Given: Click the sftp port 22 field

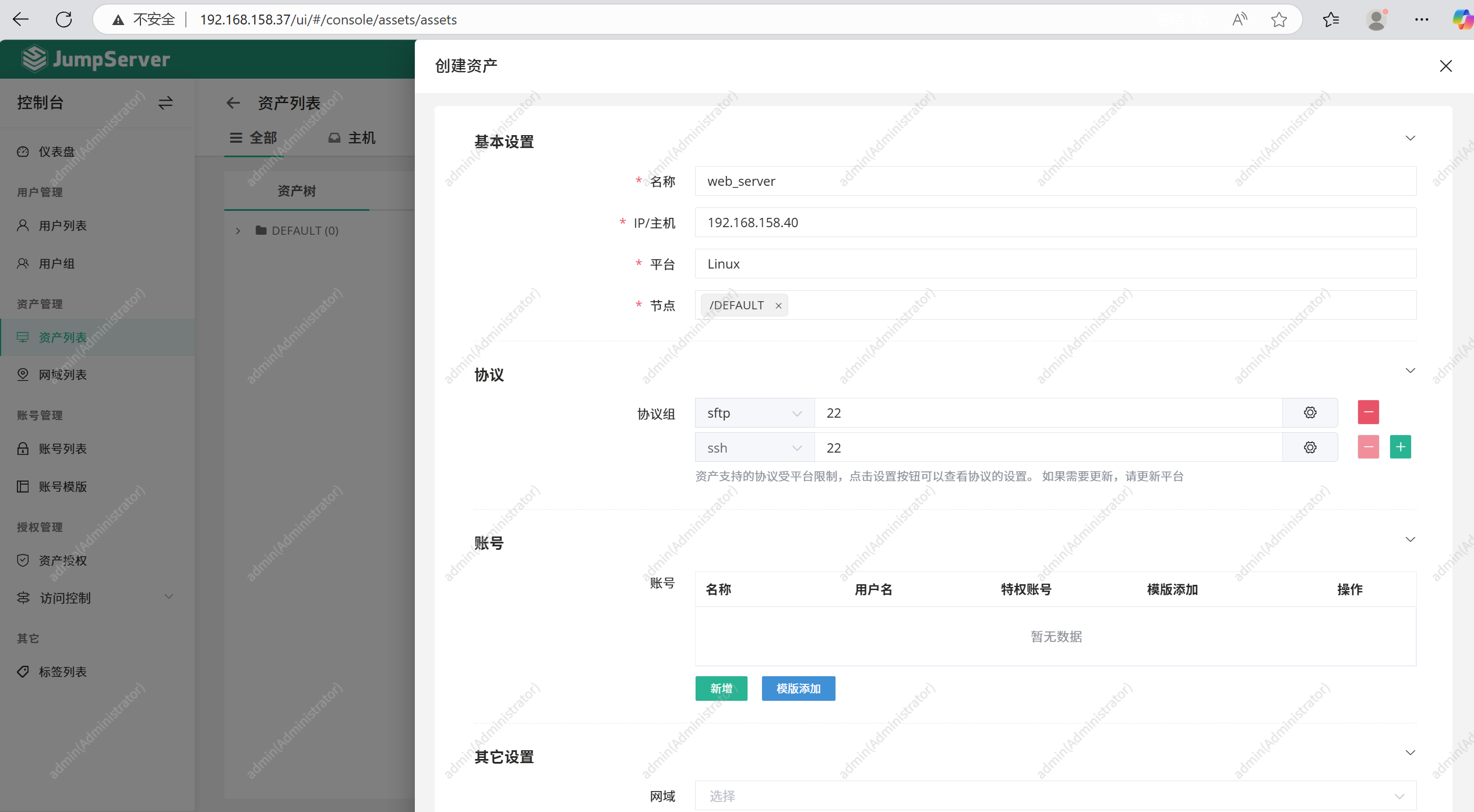Looking at the screenshot, I should tap(1048, 413).
